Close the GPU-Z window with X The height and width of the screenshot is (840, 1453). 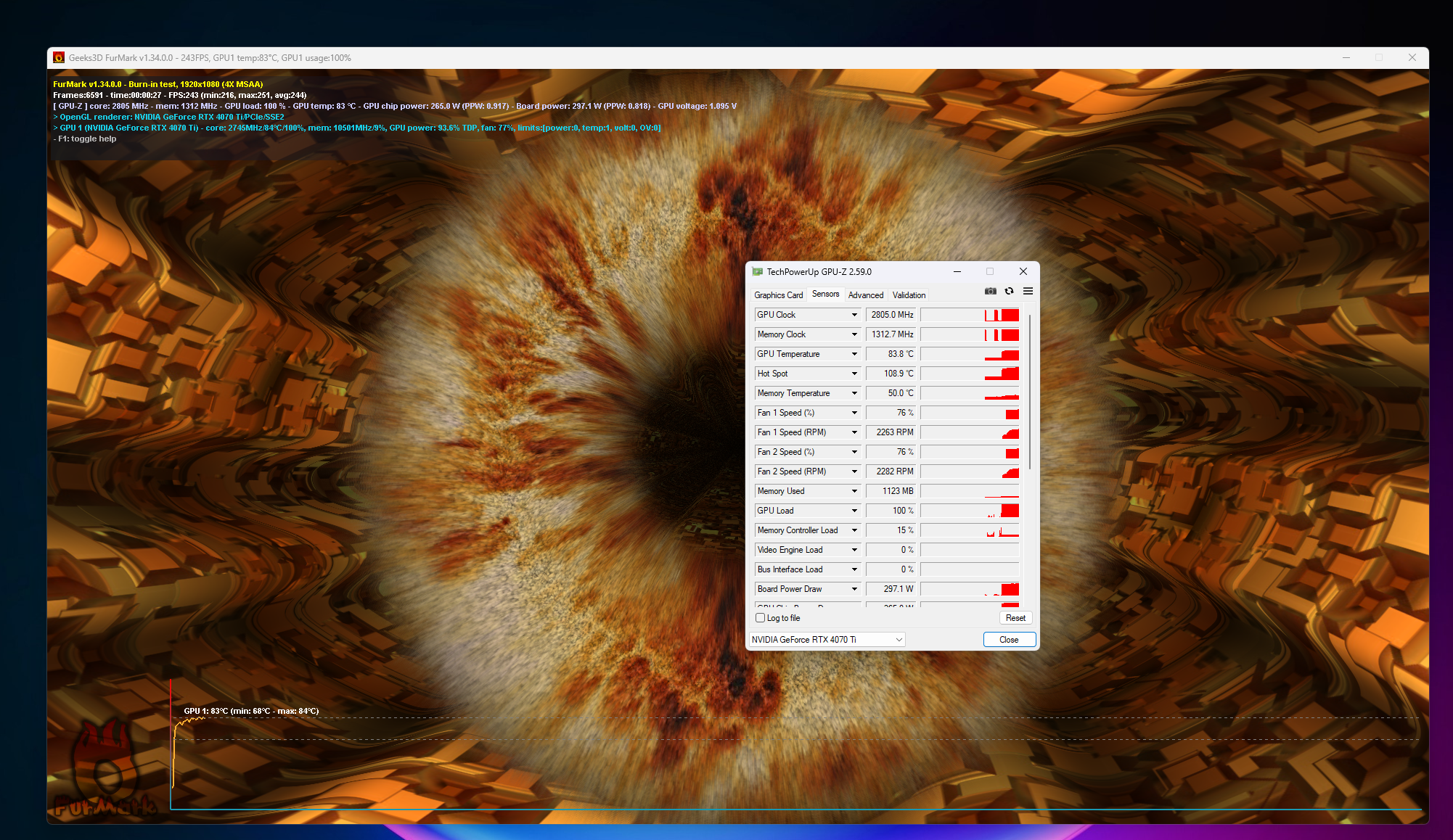pos(1023,272)
